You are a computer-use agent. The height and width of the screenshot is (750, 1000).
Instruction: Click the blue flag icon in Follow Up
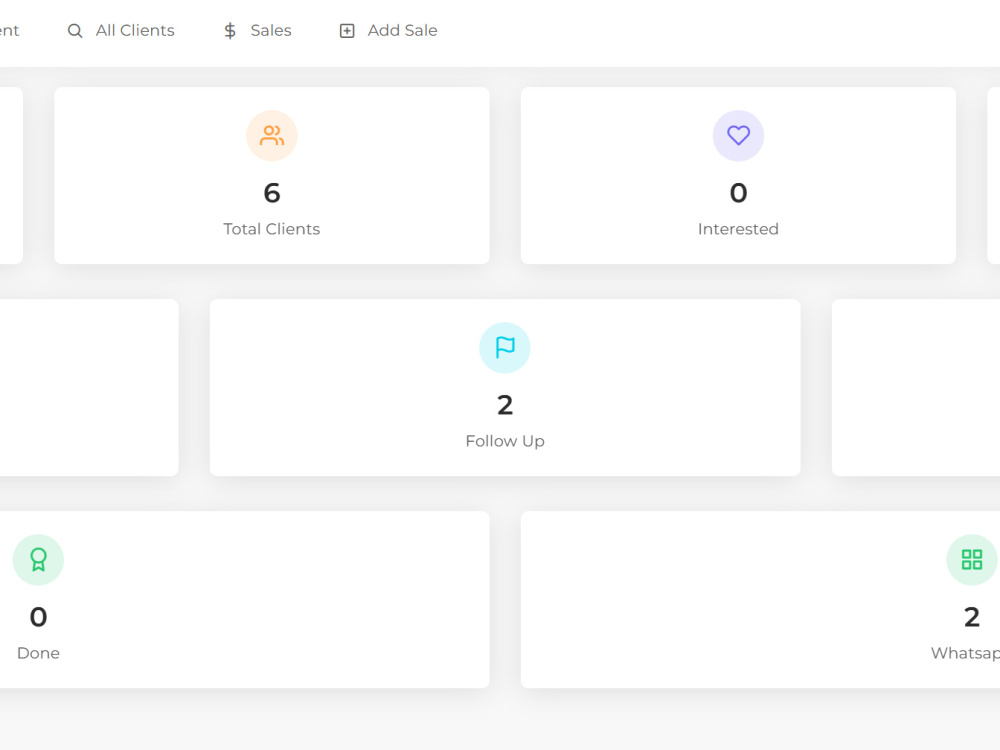tap(505, 348)
